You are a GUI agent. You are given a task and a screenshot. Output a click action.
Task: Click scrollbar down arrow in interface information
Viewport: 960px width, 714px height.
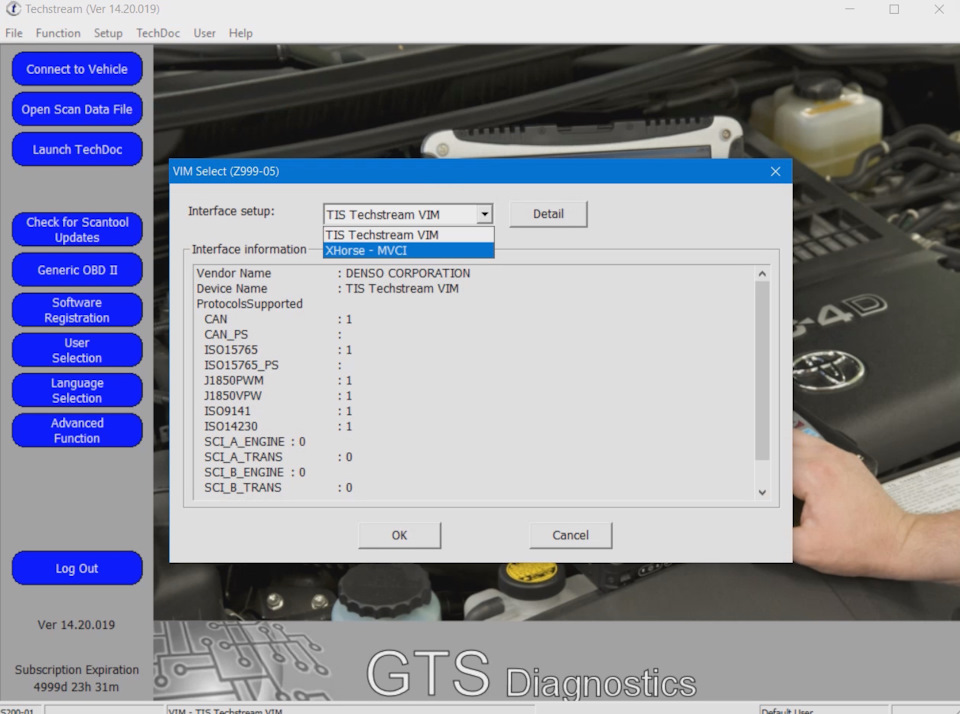[x=762, y=492]
